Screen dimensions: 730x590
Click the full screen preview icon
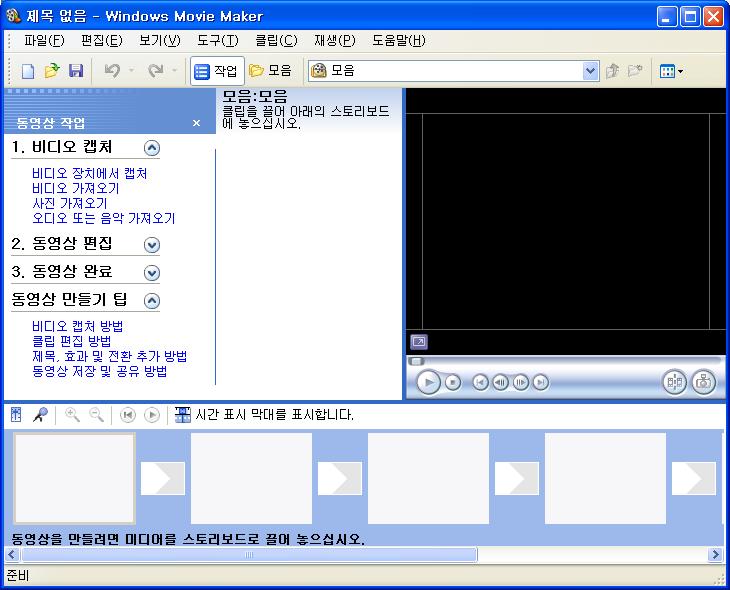click(419, 342)
